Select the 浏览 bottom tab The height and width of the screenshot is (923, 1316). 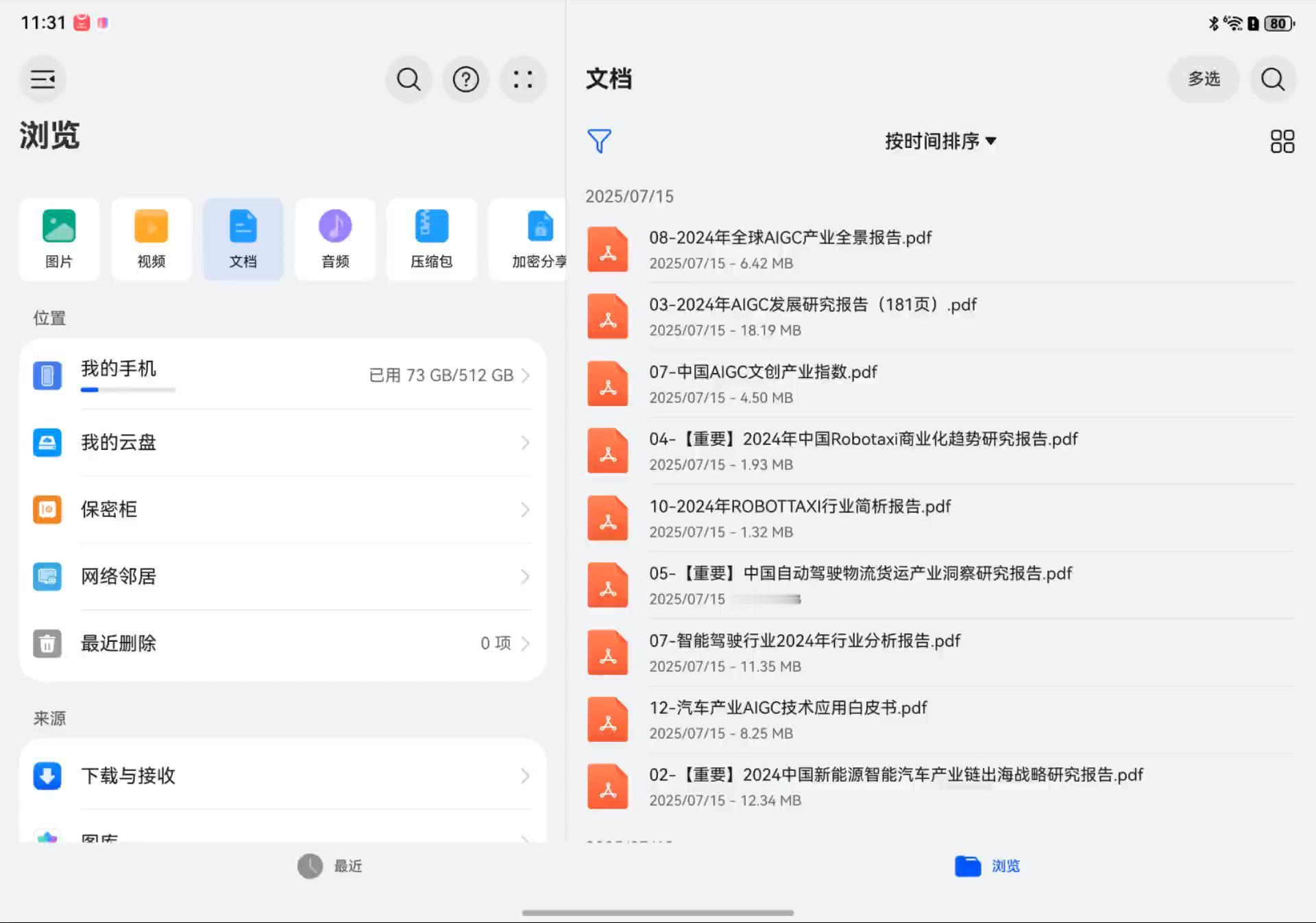987,866
